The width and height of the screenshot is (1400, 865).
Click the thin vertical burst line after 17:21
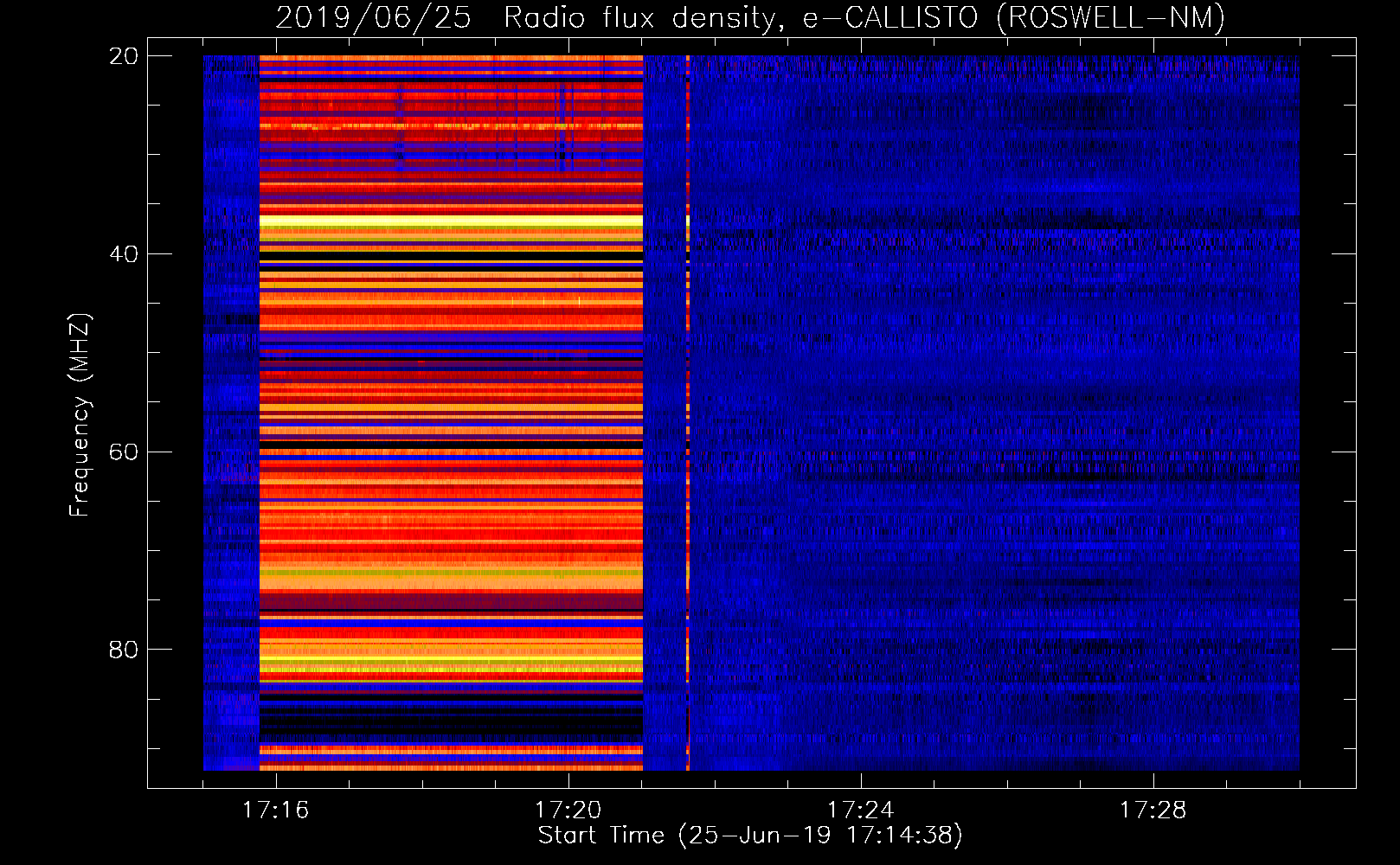[688, 413]
